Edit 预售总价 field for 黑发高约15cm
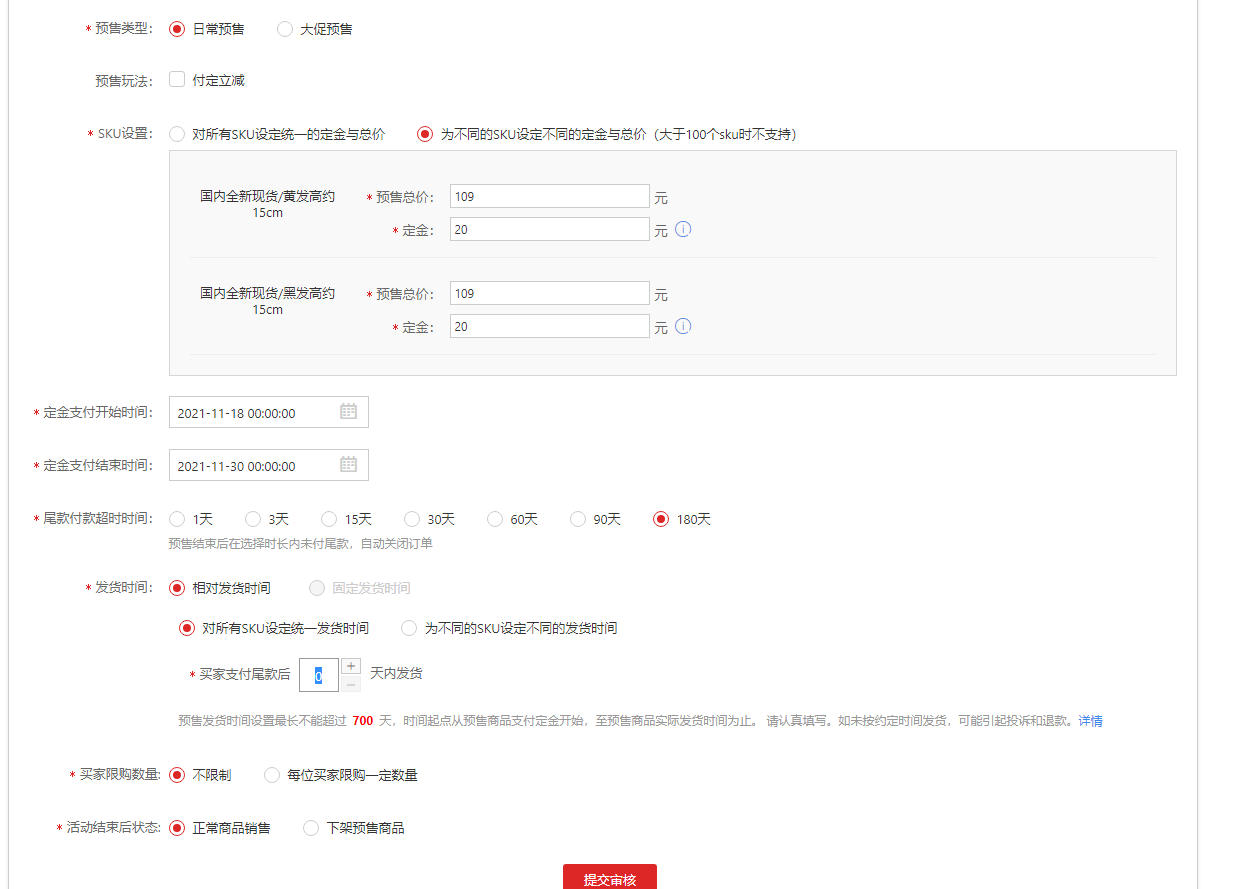 (550, 293)
